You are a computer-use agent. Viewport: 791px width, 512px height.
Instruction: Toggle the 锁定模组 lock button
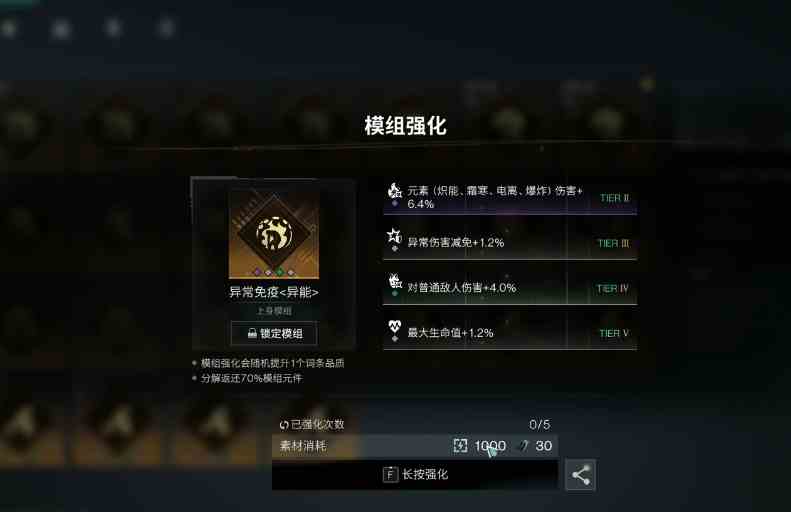pyautogui.click(x=274, y=333)
